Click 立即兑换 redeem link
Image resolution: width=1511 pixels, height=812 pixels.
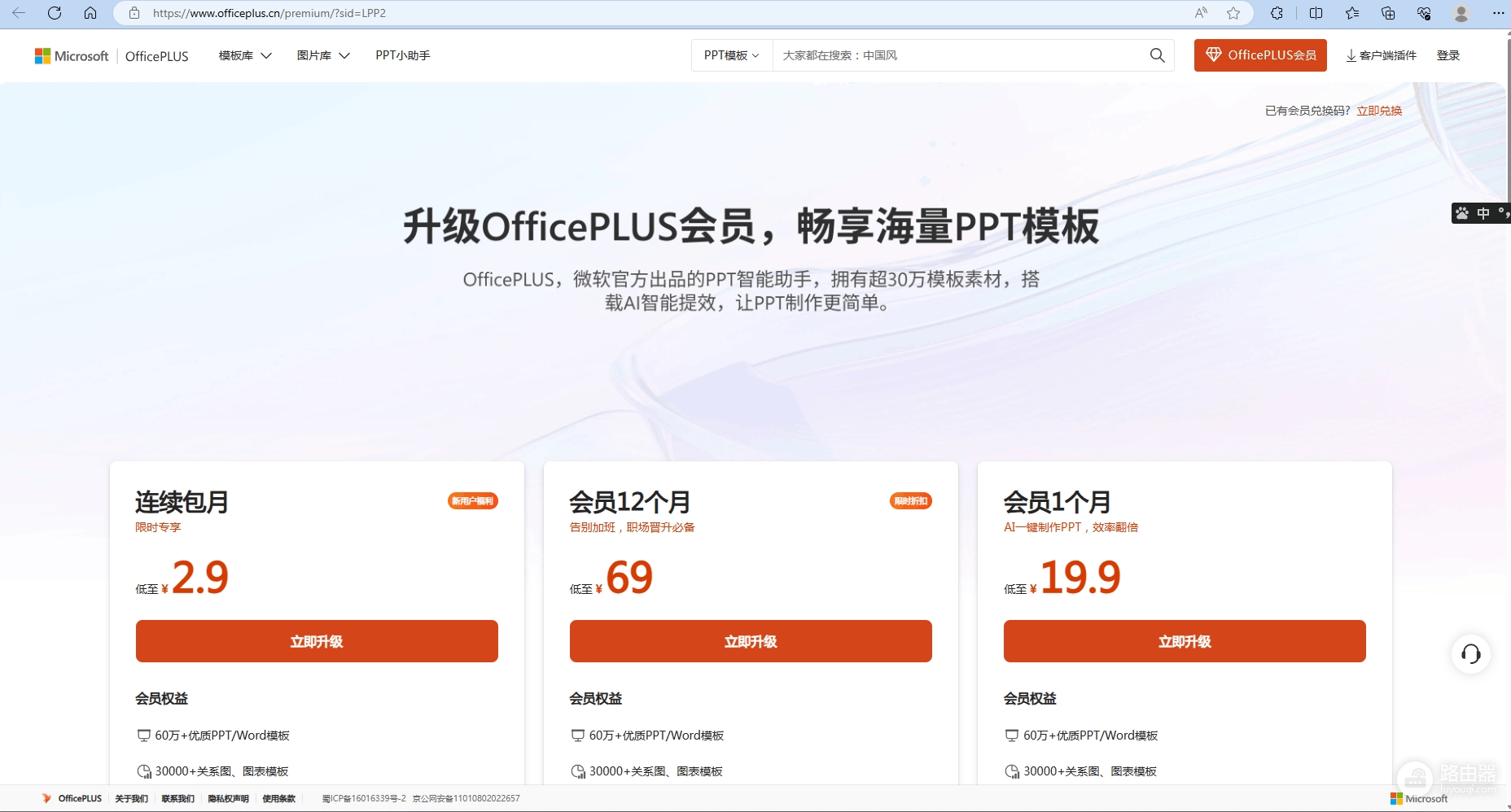[1379, 111]
